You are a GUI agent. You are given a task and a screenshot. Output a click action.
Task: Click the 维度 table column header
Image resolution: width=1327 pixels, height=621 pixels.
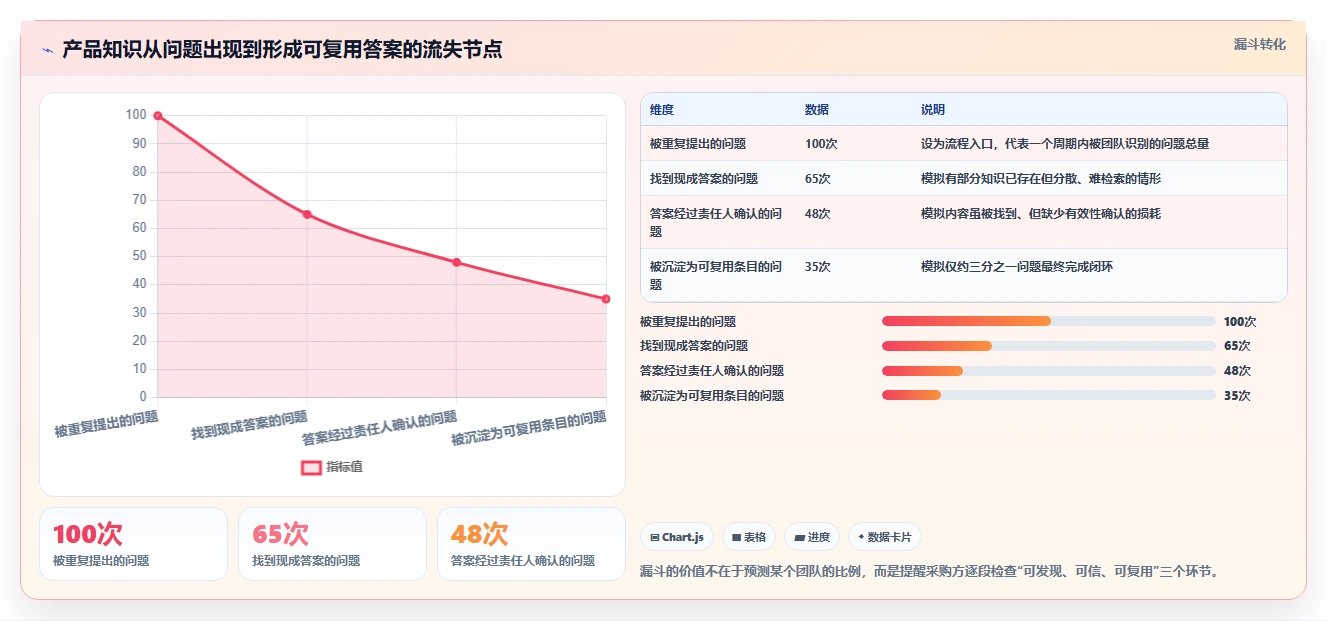coord(662,110)
